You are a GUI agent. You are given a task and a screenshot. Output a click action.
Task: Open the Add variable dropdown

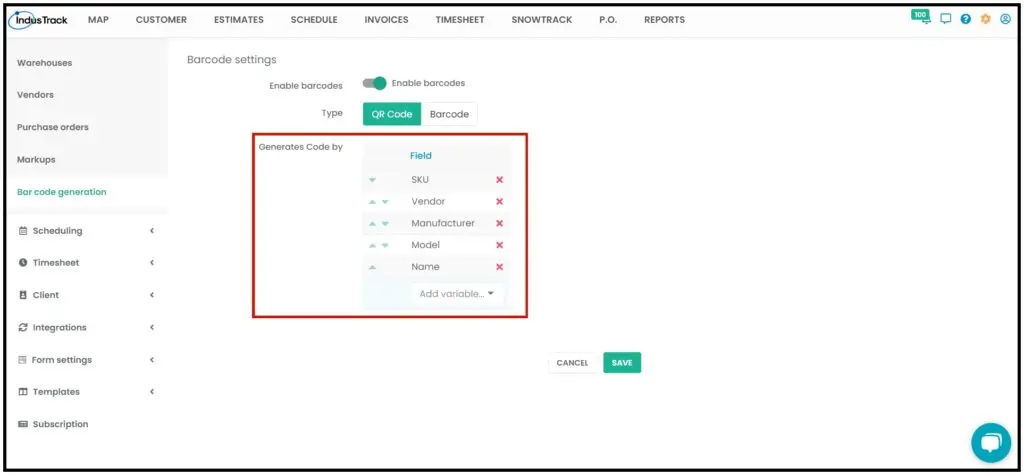coord(457,294)
